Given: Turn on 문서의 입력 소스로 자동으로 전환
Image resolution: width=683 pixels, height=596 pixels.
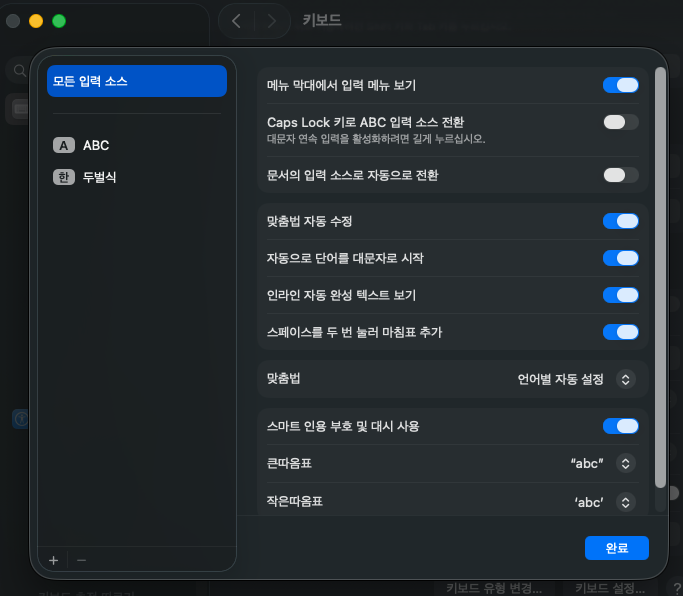Looking at the screenshot, I should [620, 175].
